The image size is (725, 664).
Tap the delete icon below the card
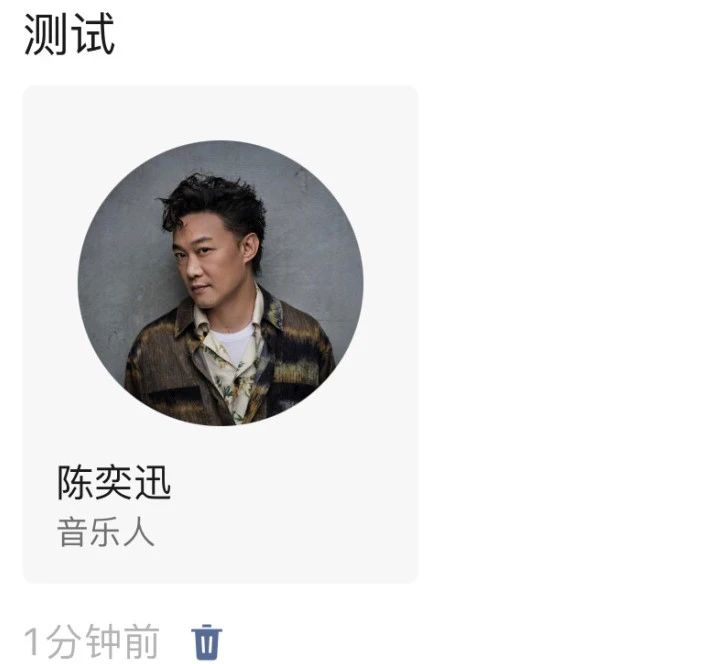[207, 642]
